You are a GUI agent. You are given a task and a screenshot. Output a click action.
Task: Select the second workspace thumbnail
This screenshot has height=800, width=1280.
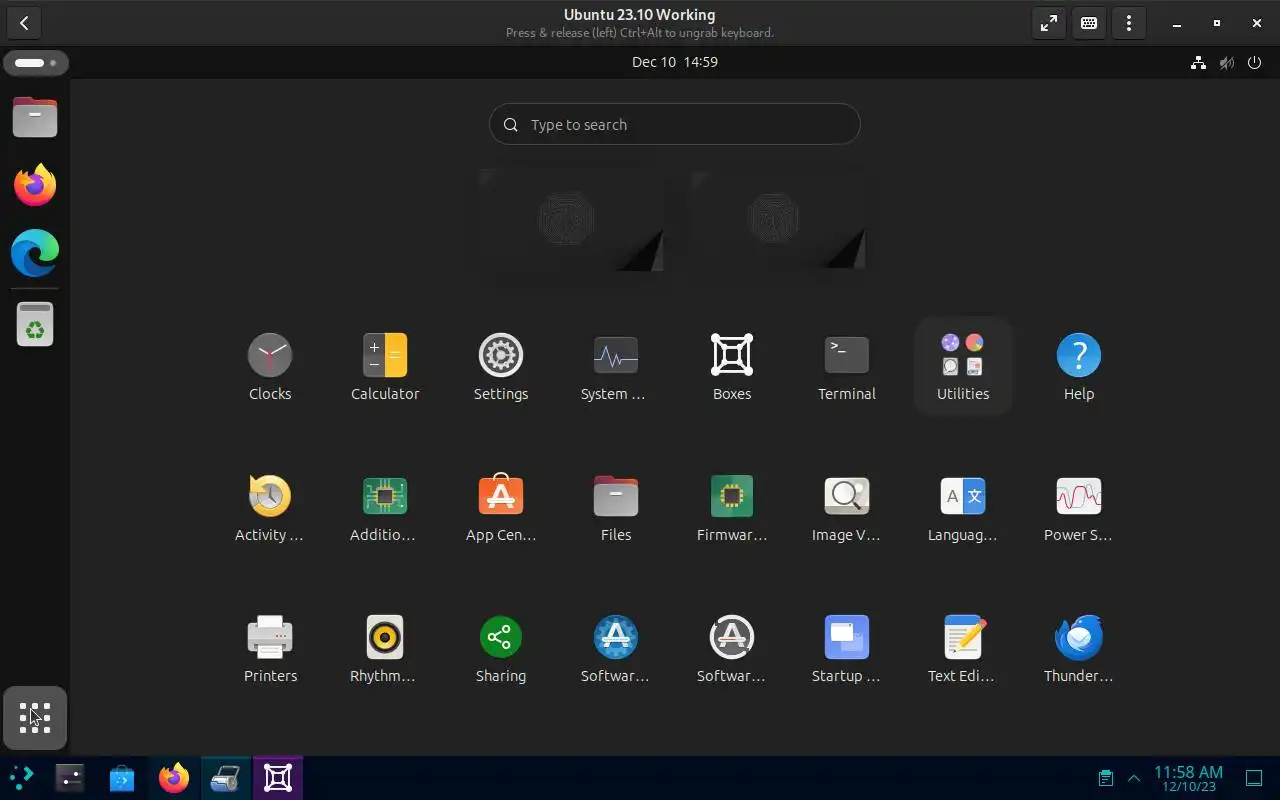[x=779, y=220]
